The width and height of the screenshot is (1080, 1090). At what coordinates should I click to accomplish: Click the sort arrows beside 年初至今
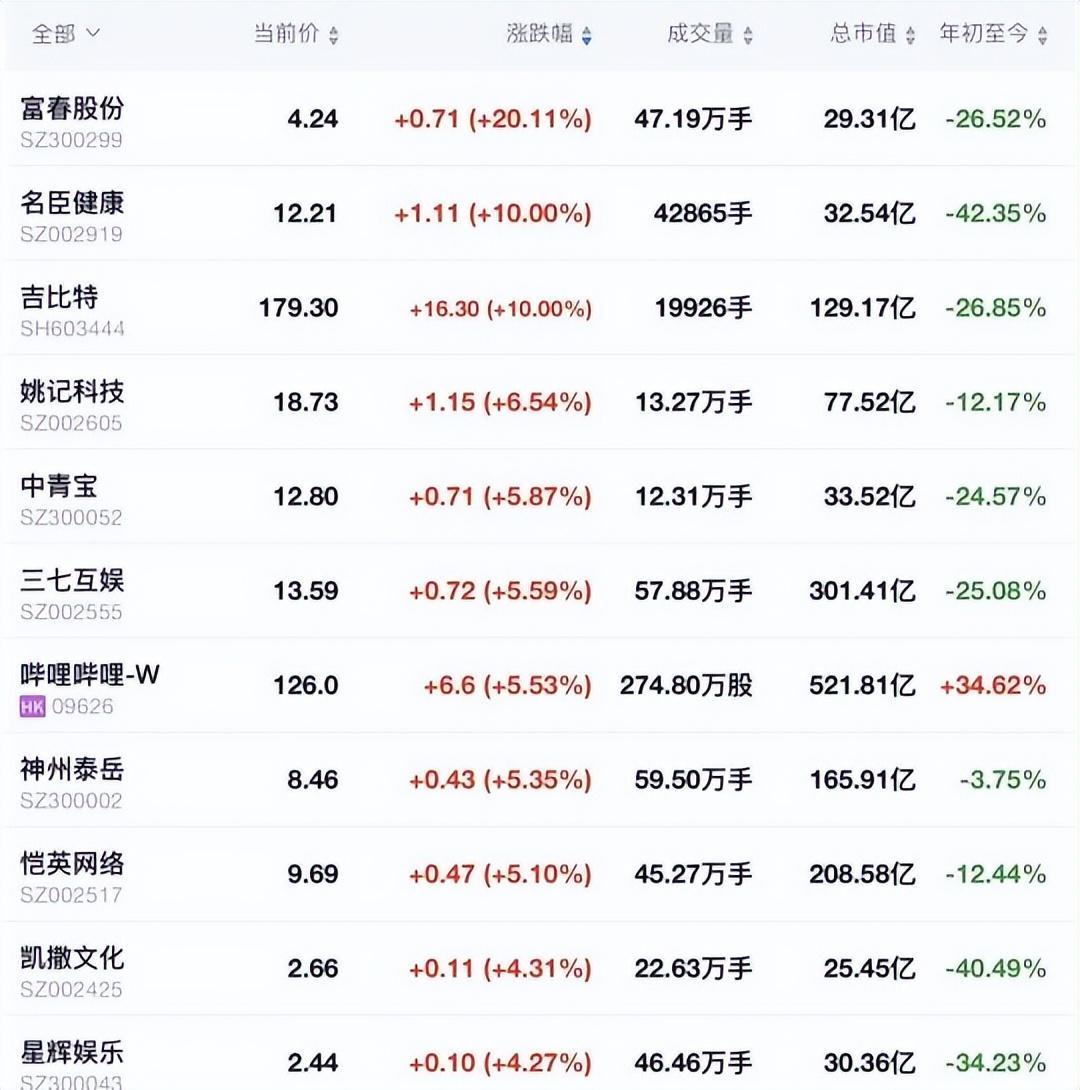[x=1043, y=35]
